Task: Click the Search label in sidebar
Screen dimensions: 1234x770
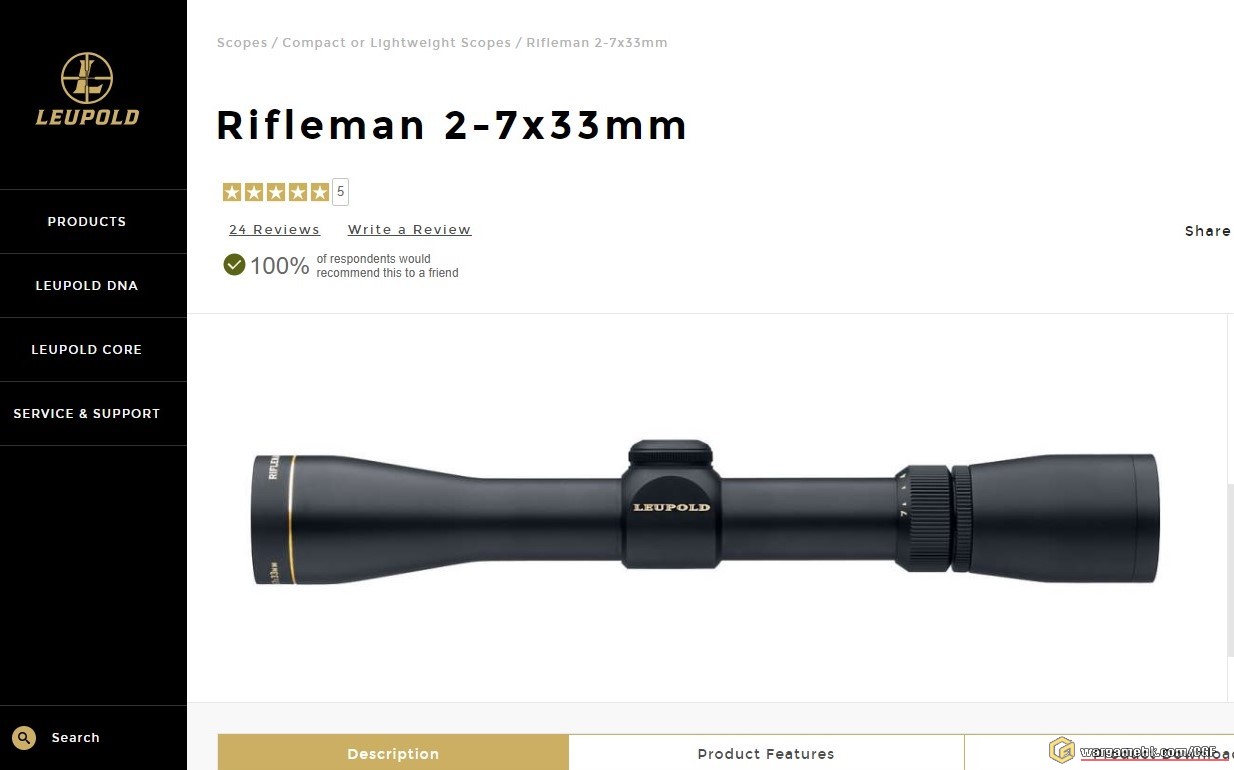Action: click(x=76, y=738)
